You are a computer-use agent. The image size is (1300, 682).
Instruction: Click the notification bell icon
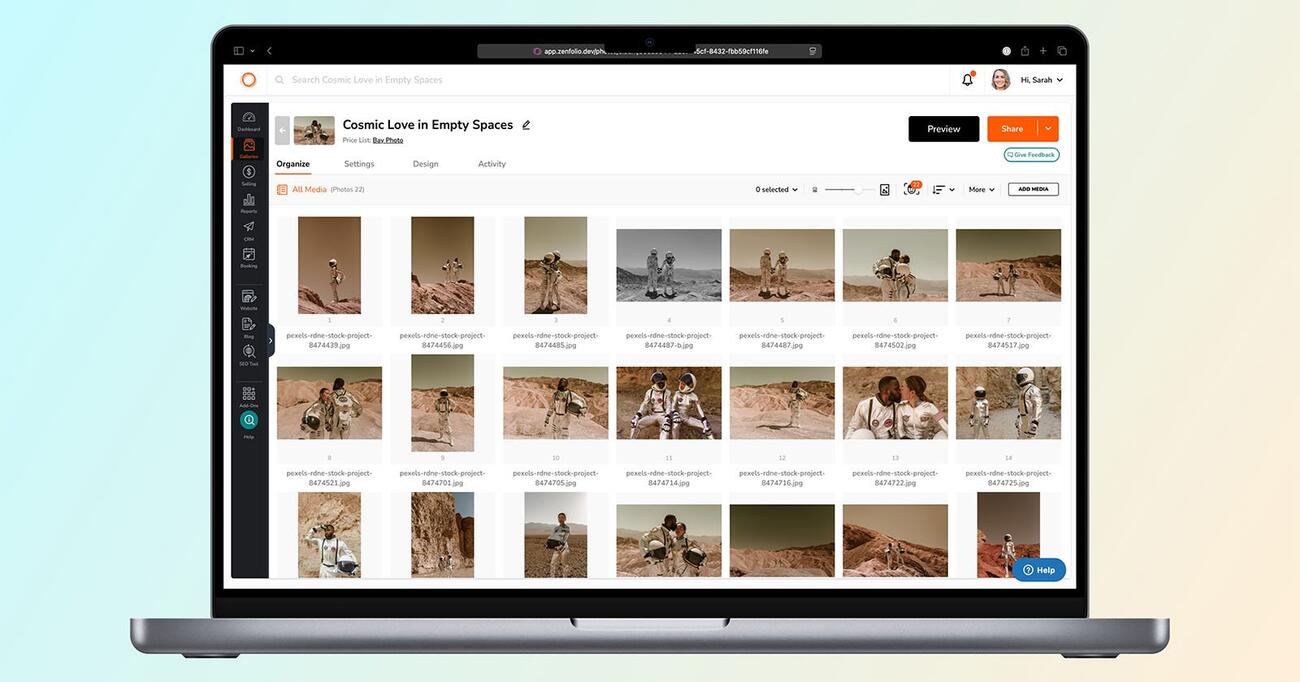coord(967,80)
